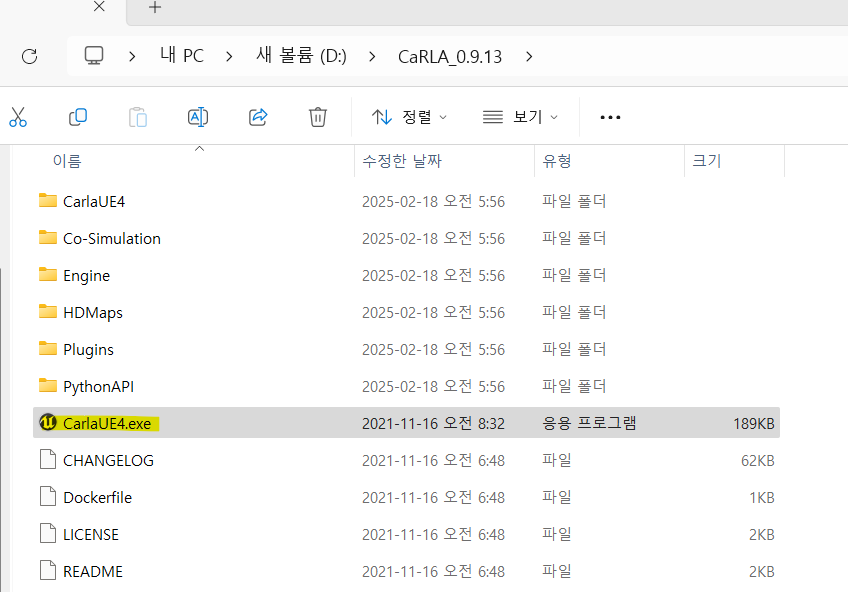Select the CarlaUE4.exe file name
The height and width of the screenshot is (592, 848).
pyautogui.click(x=107, y=424)
